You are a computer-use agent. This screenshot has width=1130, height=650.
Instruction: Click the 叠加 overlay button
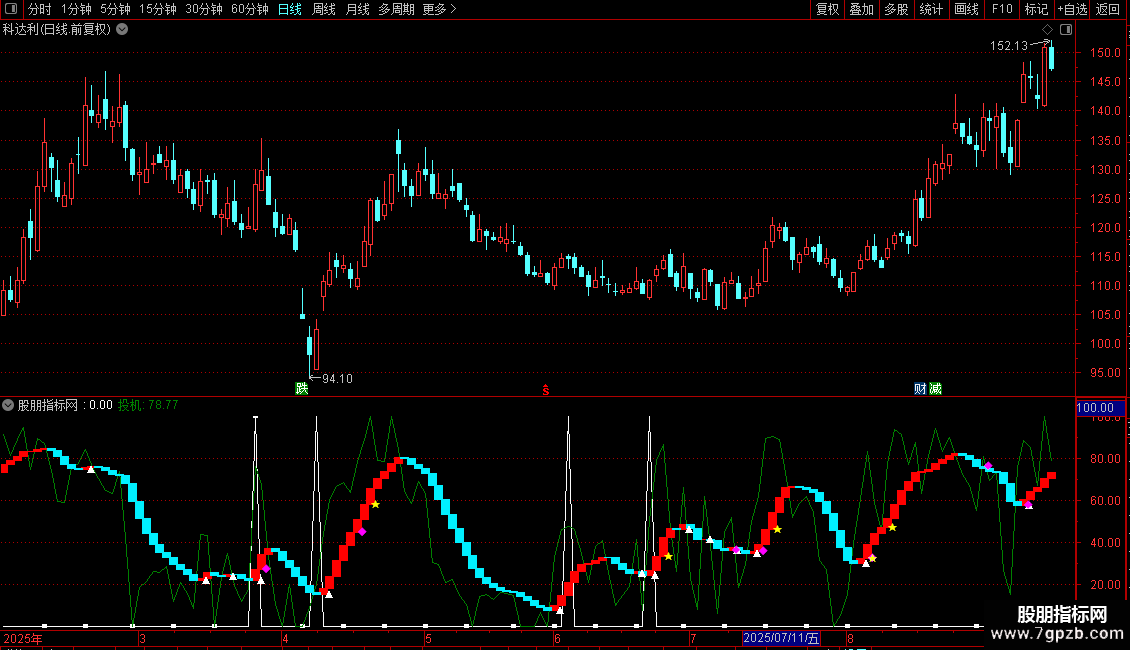(861, 9)
